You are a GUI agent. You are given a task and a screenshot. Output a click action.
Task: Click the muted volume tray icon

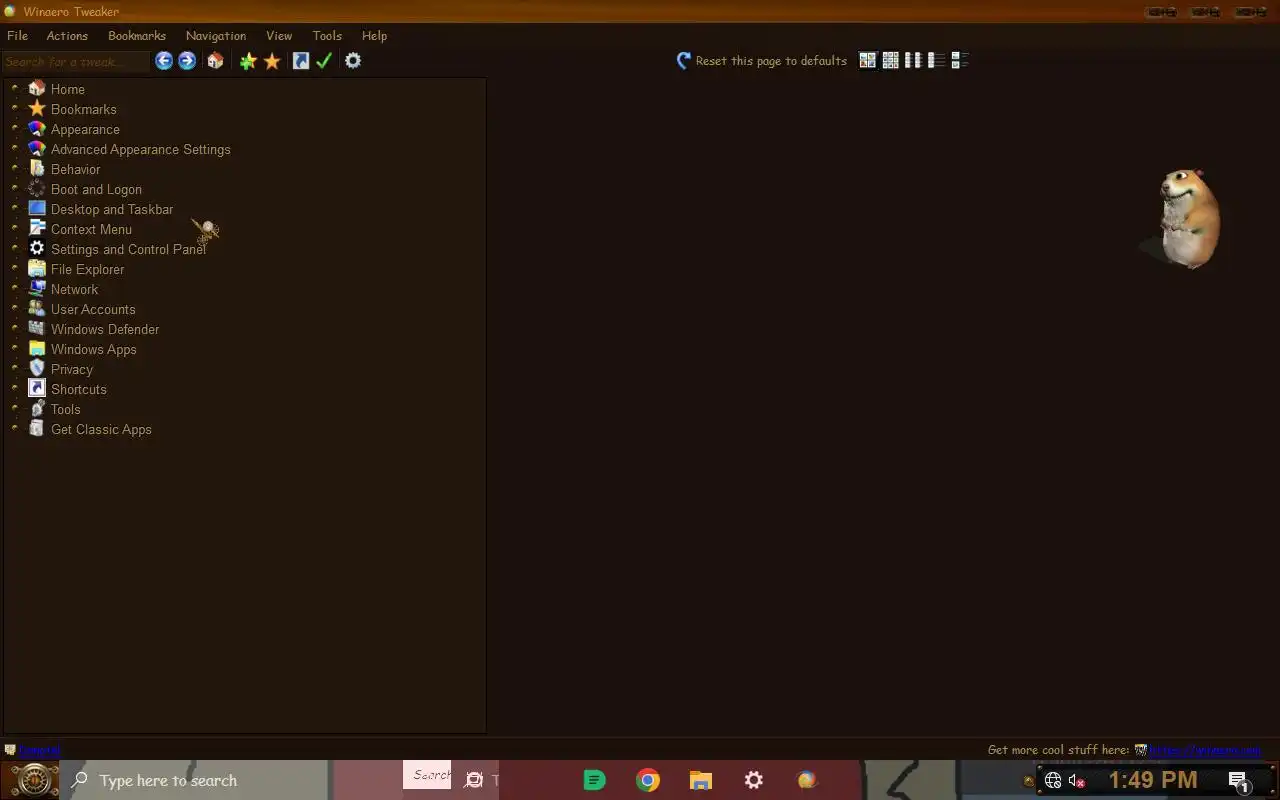[x=1077, y=781]
